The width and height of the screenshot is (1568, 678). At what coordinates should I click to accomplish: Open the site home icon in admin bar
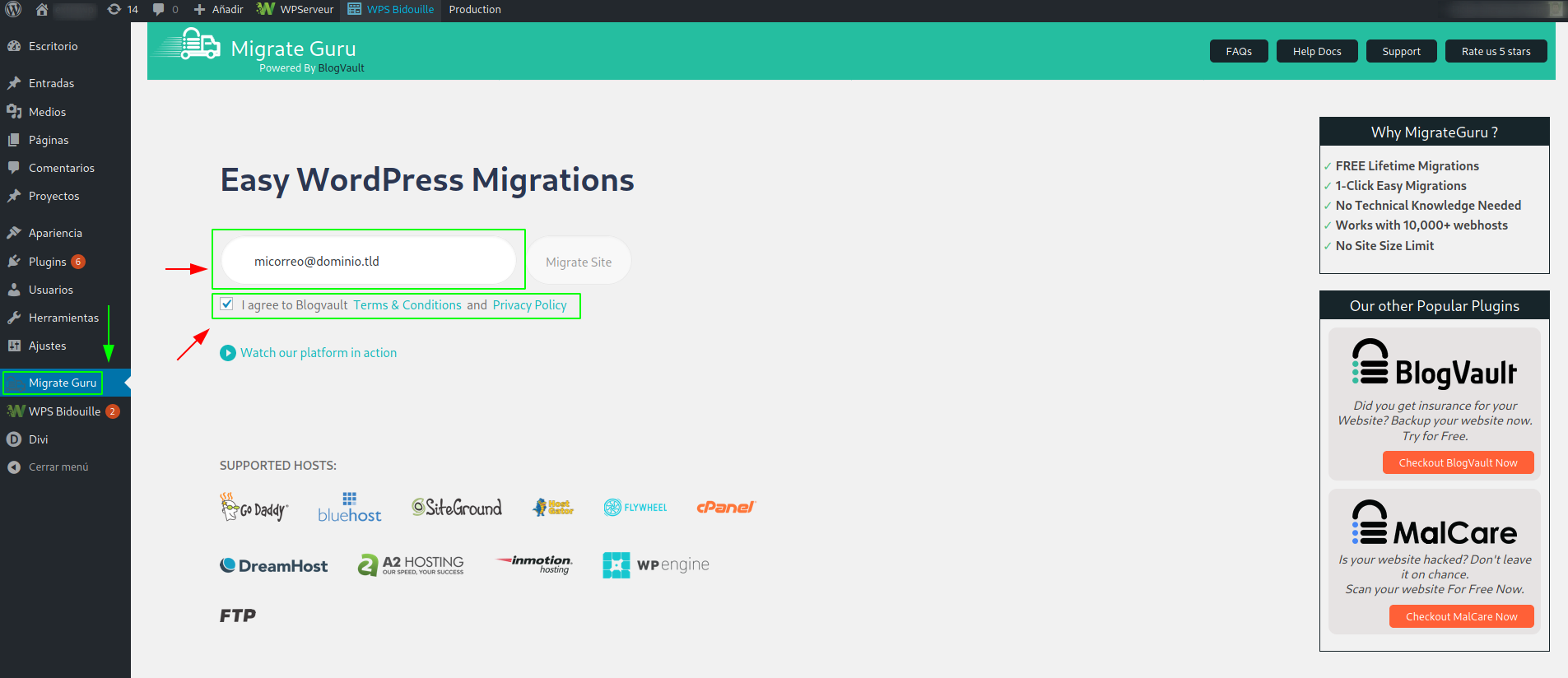(41, 10)
